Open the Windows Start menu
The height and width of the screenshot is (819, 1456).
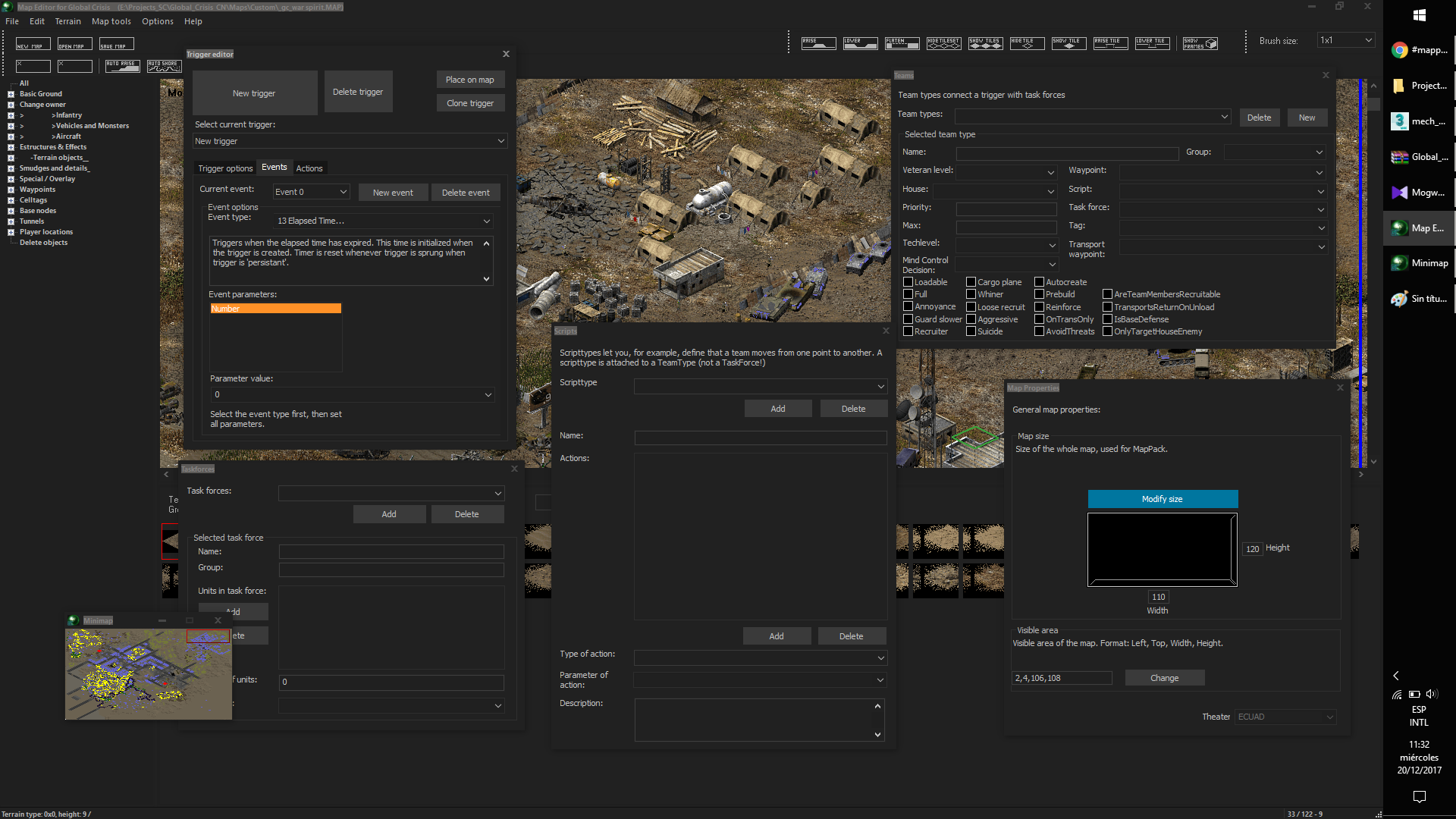click(x=1420, y=15)
